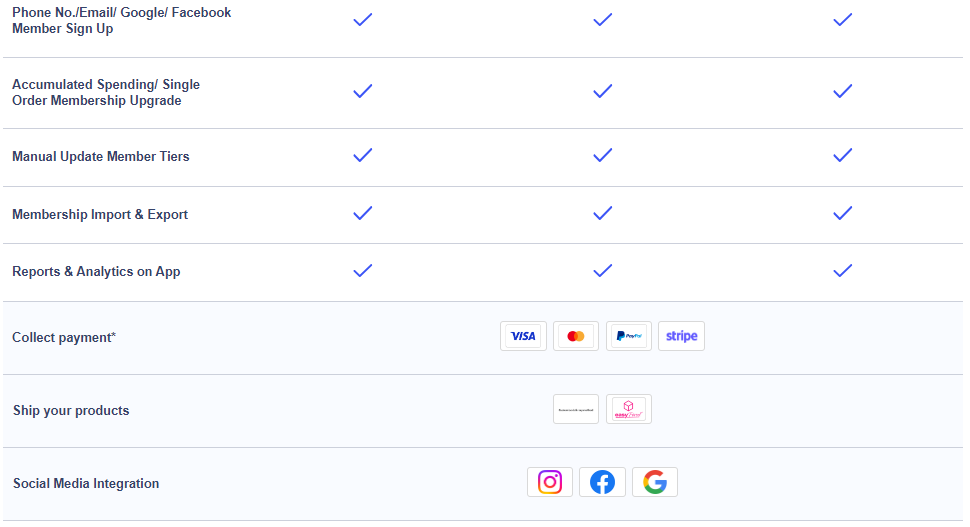Open the Stripe payment logo

[x=681, y=336]
